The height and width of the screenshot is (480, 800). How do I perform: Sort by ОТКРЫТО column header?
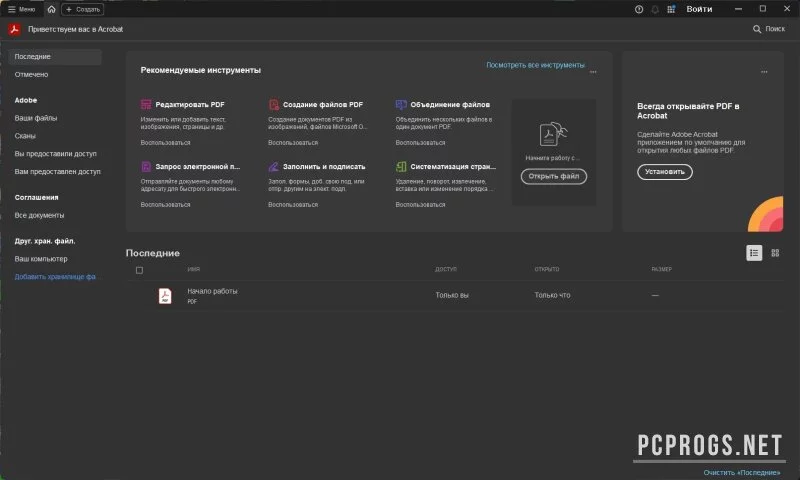(547, 269)
